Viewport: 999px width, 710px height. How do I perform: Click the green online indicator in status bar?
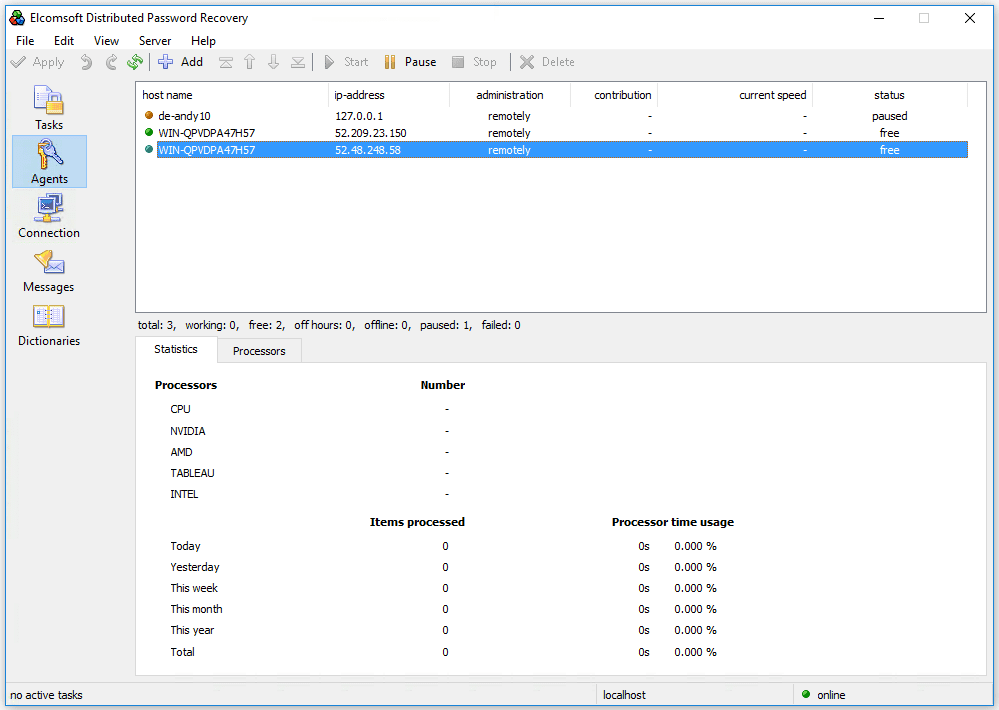pyautogui.click(x=806, y=694)
